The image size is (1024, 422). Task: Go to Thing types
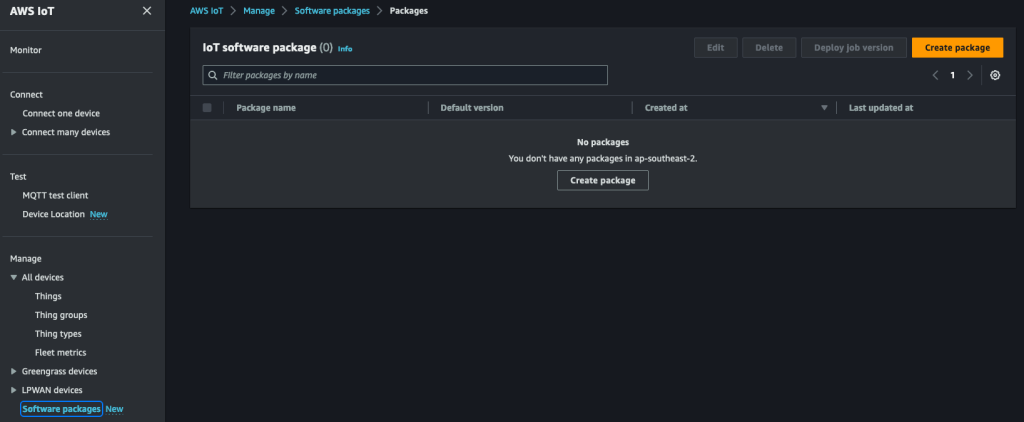58,334
